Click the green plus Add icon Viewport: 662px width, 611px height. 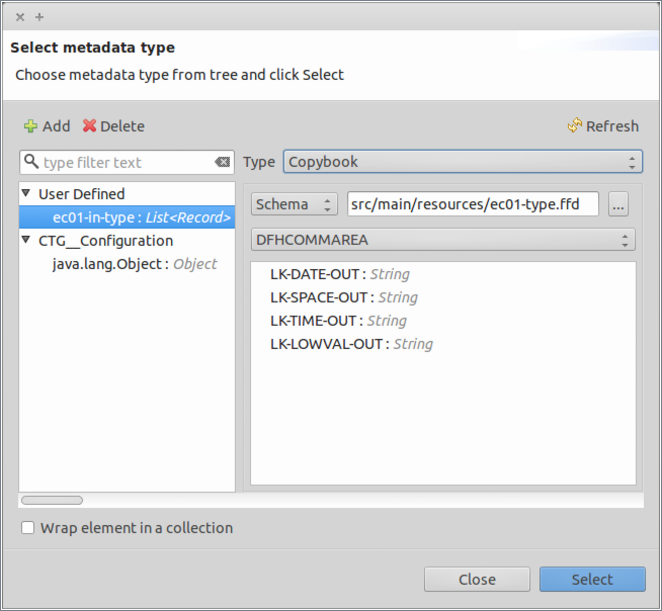coord(31,126)
